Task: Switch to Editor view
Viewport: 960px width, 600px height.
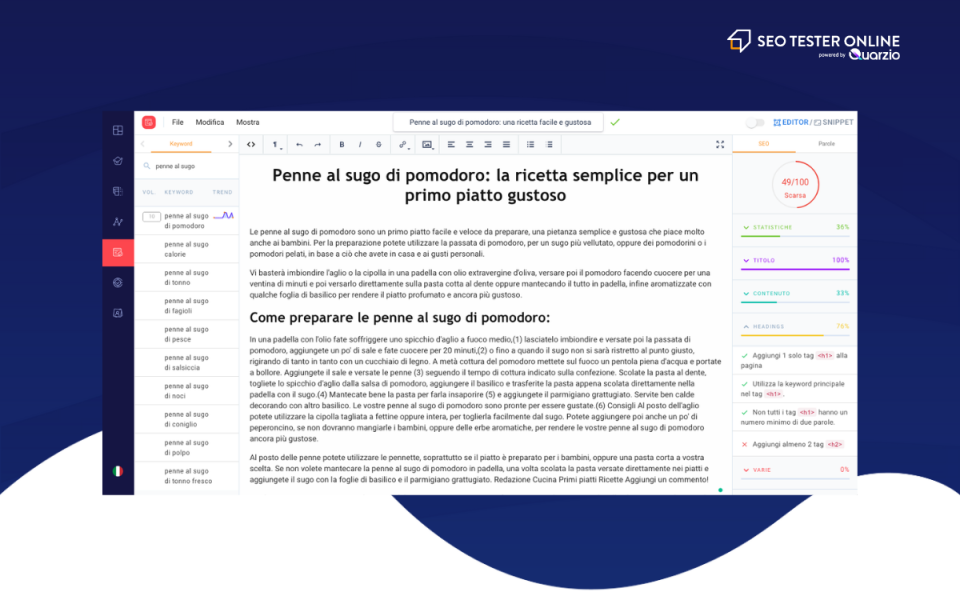Action: coord(791,122)
